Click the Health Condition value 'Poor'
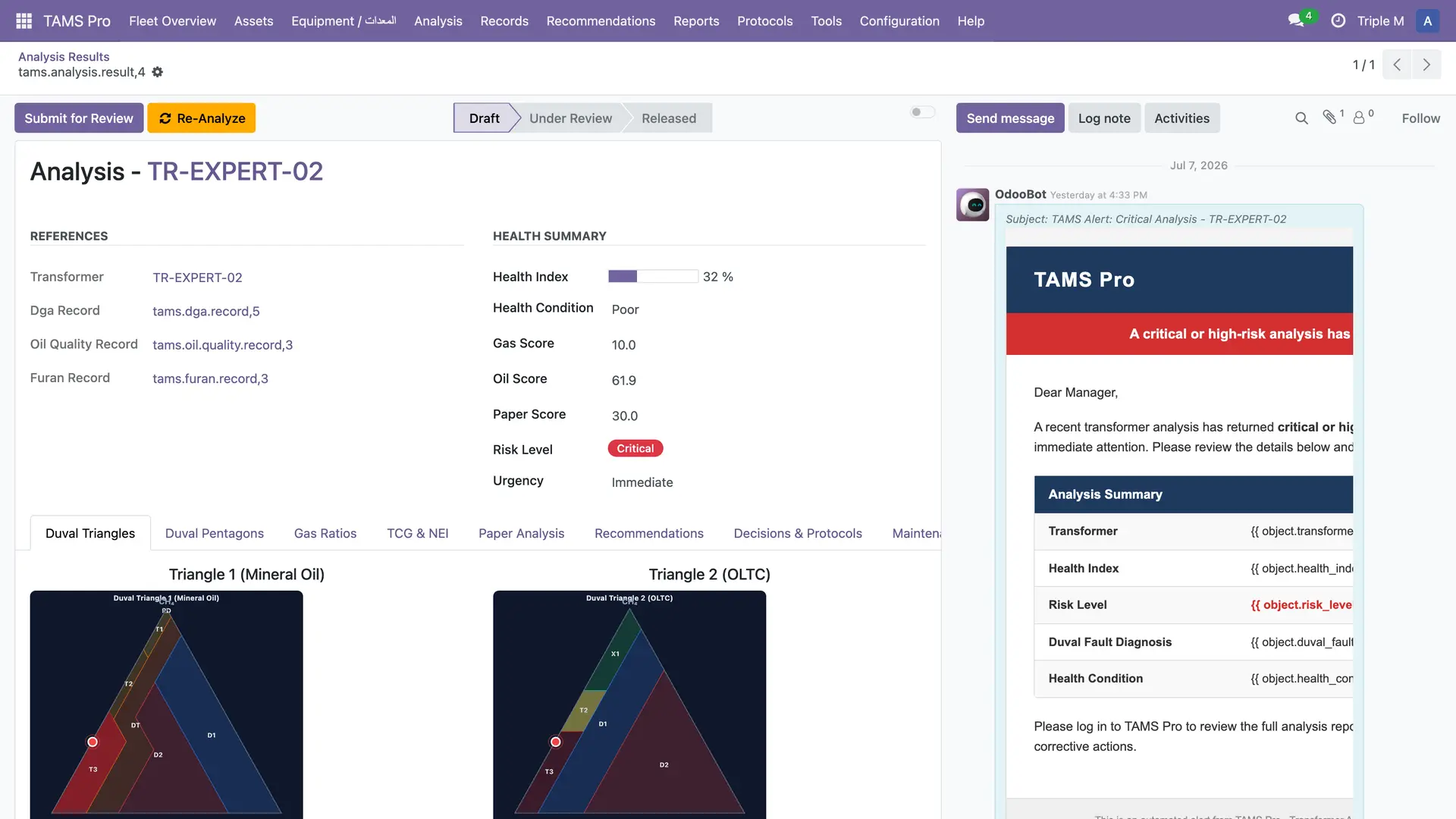Image resolution: width=1456 pixels, height=819 pixels. (625, 309)
